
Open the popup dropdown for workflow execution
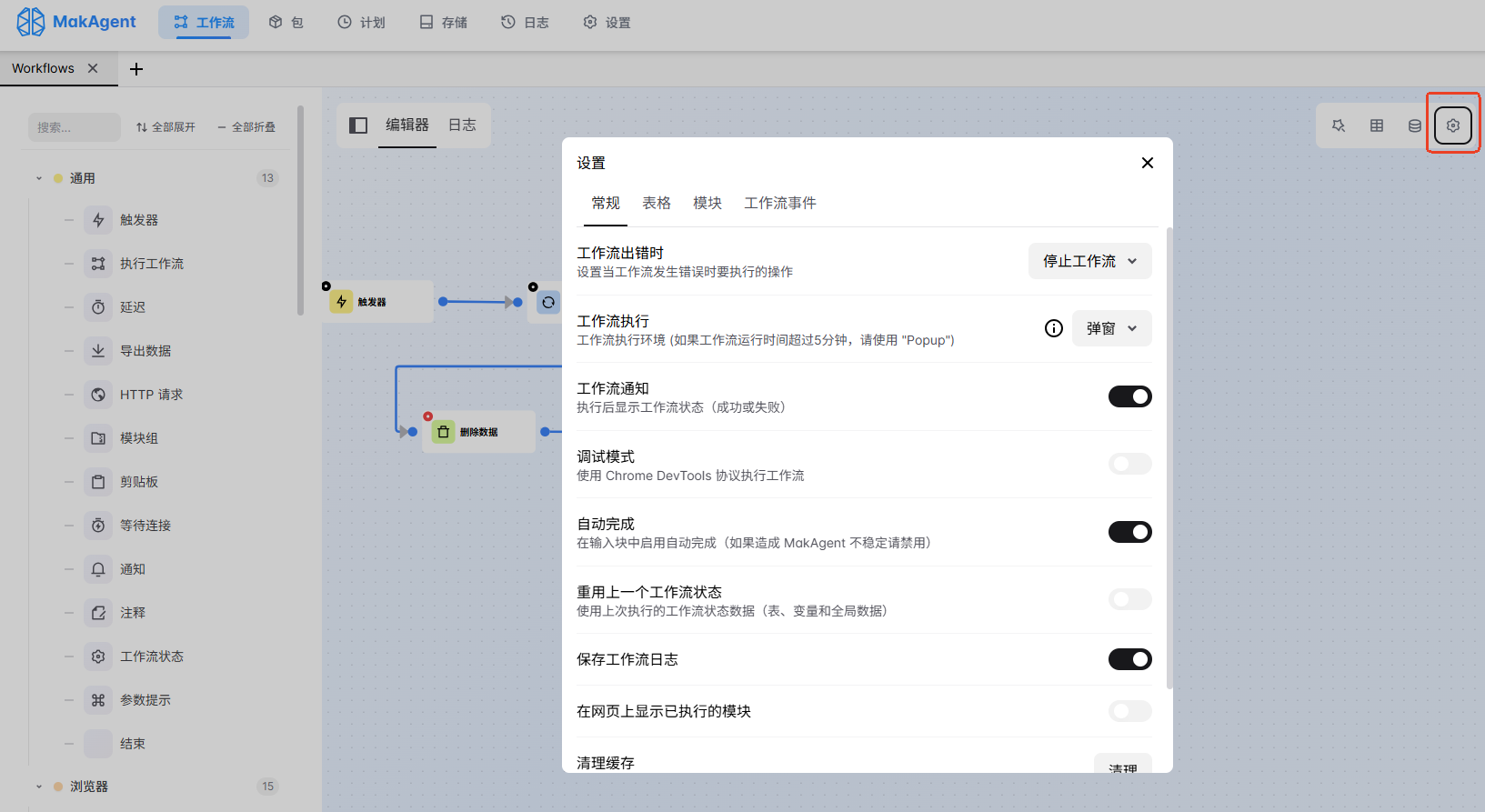coord(1111,328)
